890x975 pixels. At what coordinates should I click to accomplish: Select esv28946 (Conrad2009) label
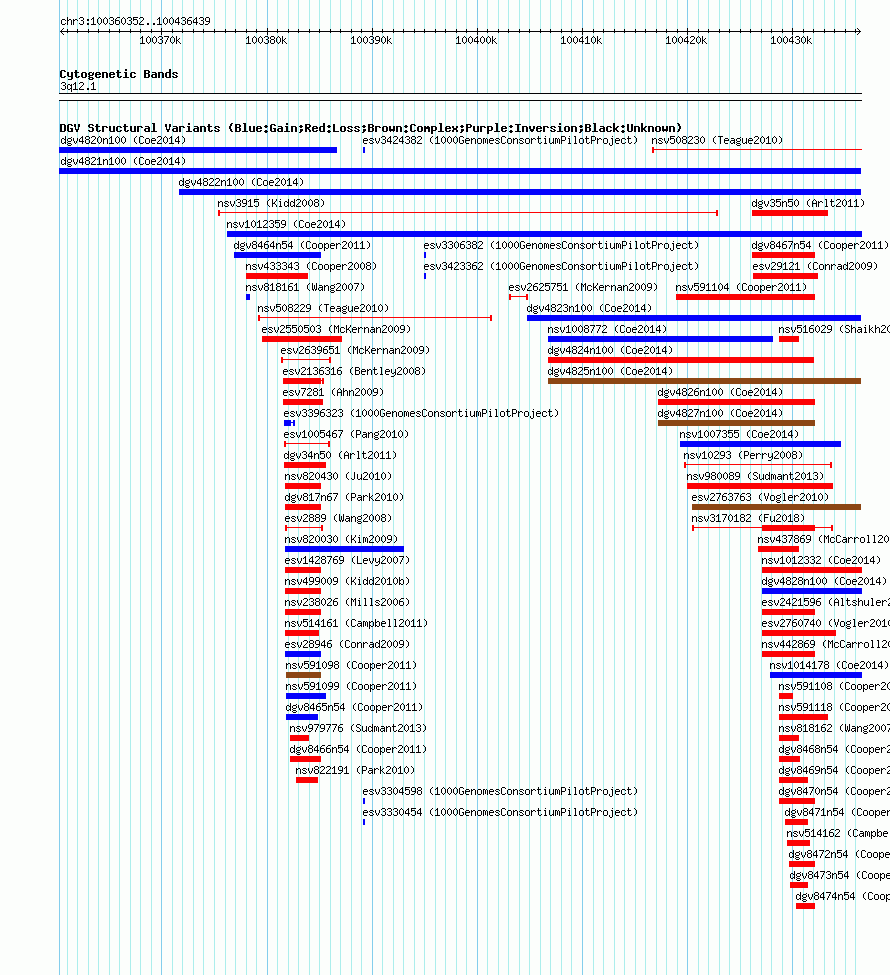[347, 645]
